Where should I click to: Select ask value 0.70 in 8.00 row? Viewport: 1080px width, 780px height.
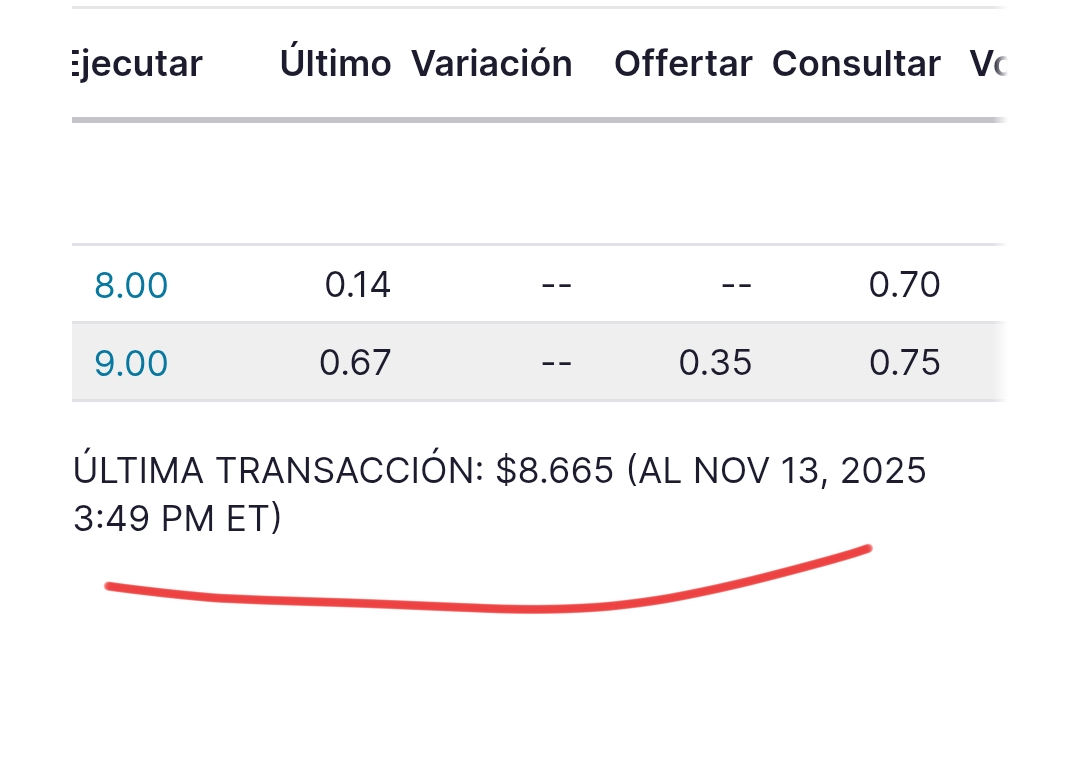(x=904, y=286)
